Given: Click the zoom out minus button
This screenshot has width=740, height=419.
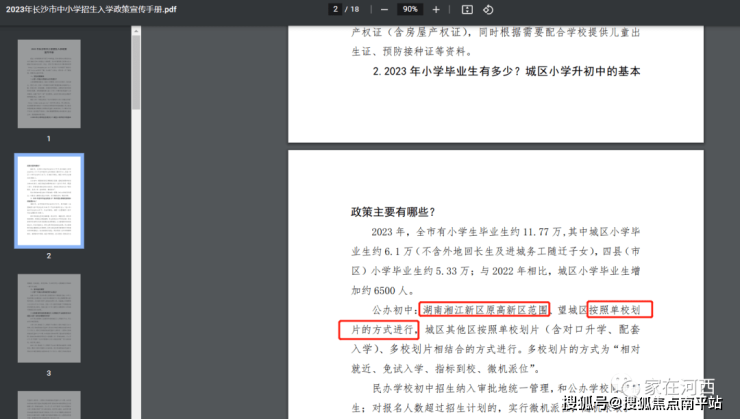Looking at the screenshot, I should point(384,9).
